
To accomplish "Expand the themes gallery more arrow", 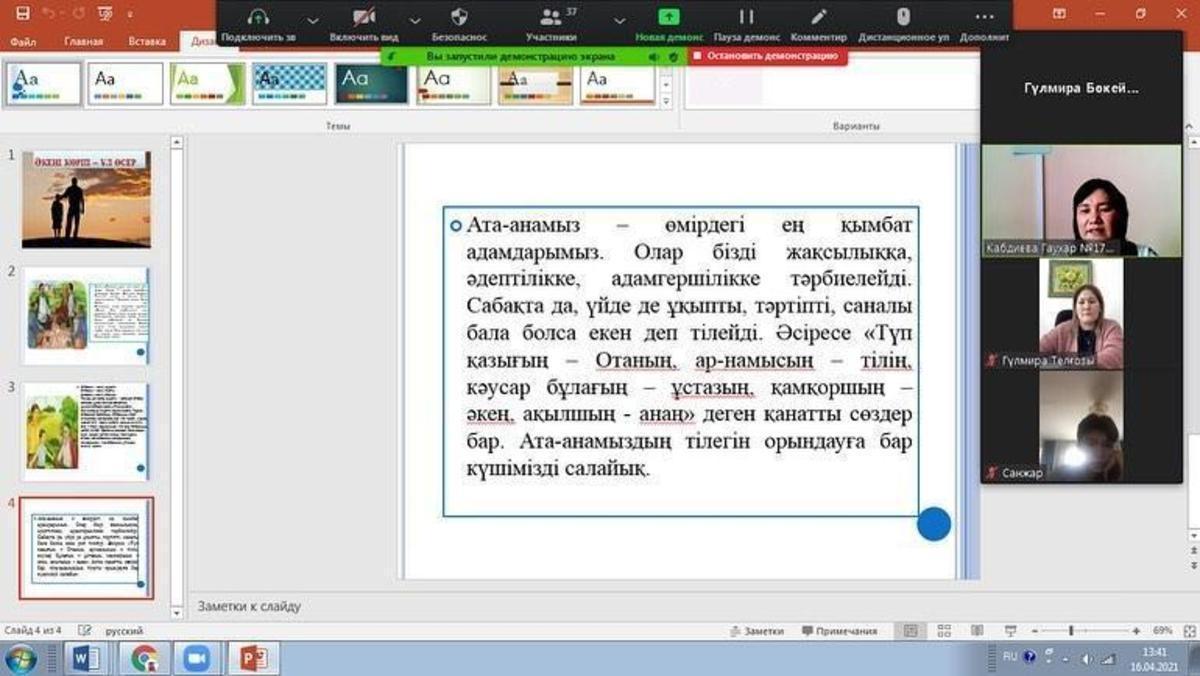I will [x=667, y=99].
